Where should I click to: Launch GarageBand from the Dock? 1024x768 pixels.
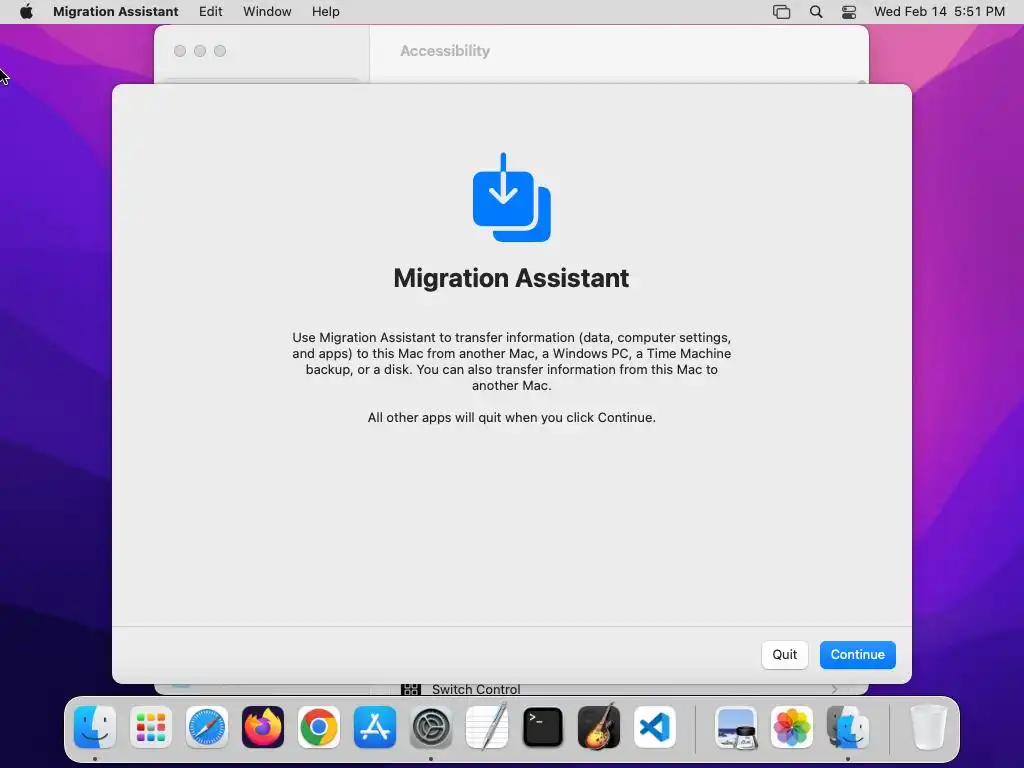point(599,726)
